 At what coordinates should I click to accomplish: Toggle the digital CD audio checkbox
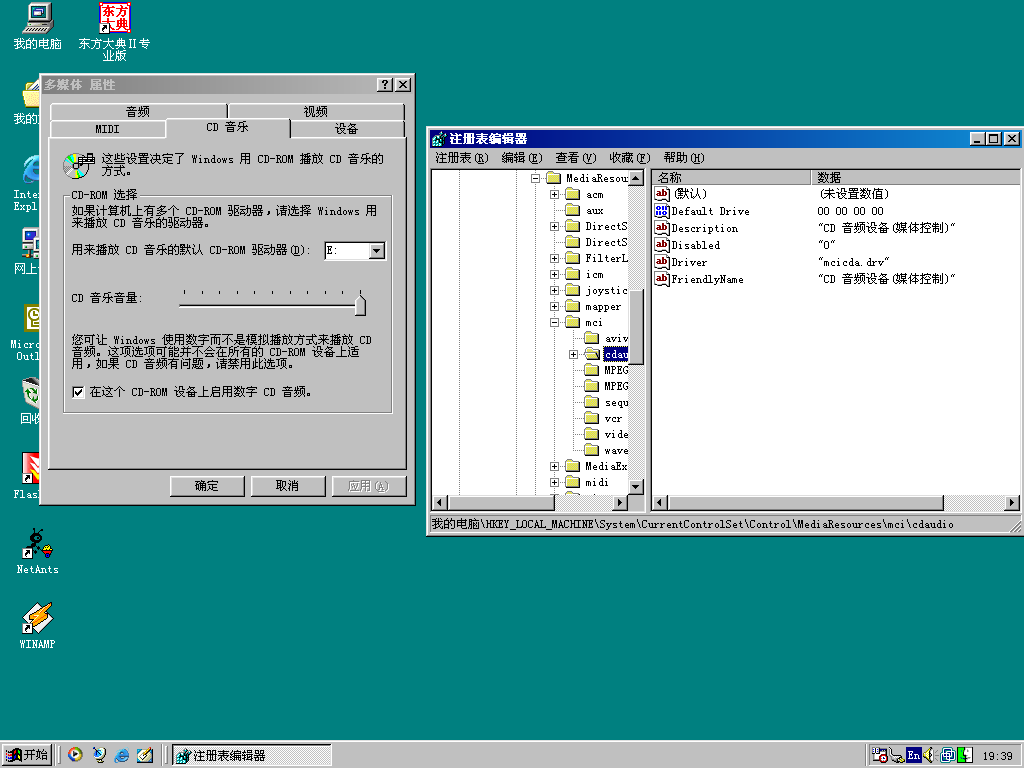[79, 393]
